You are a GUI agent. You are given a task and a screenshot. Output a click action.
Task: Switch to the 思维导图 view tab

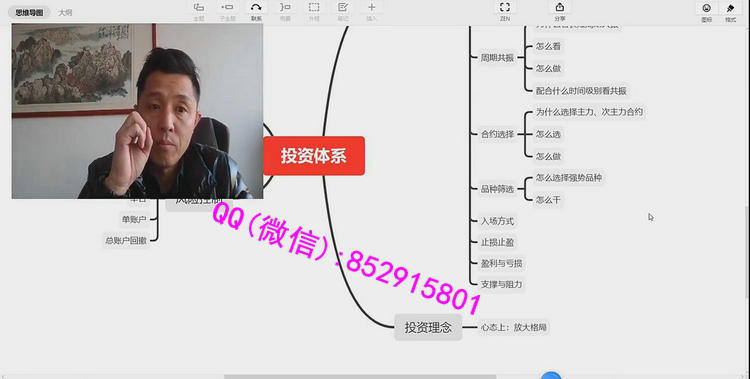pos(29,12)
